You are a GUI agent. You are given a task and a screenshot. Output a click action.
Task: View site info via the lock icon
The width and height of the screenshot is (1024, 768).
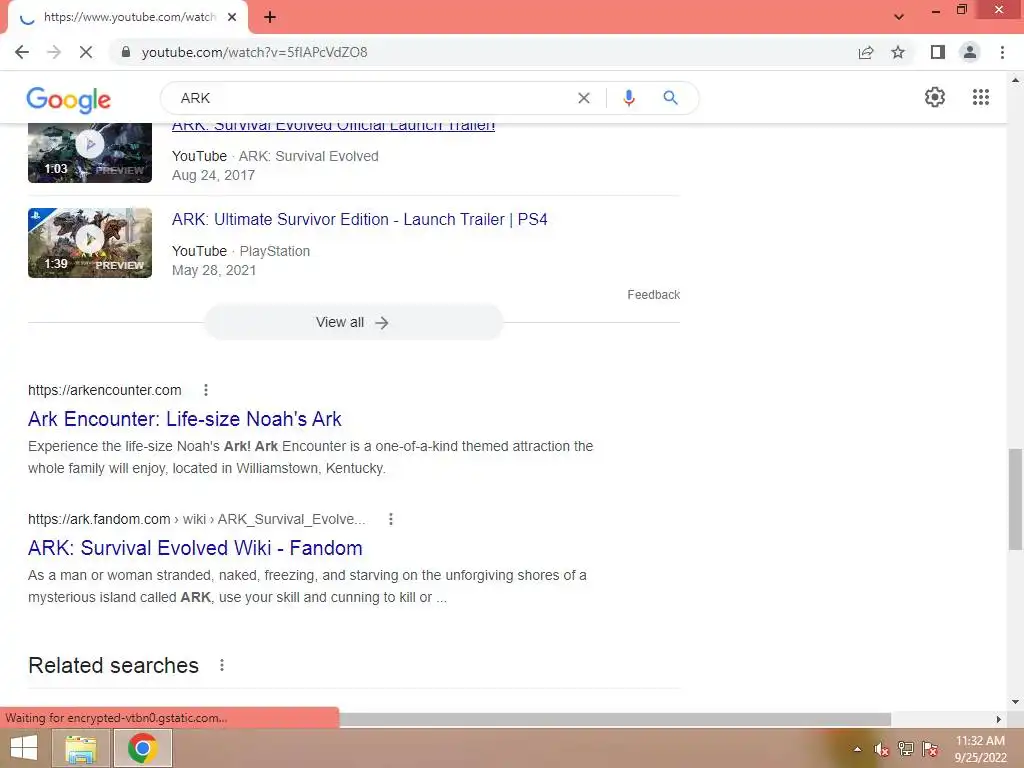tap(126, 52)
